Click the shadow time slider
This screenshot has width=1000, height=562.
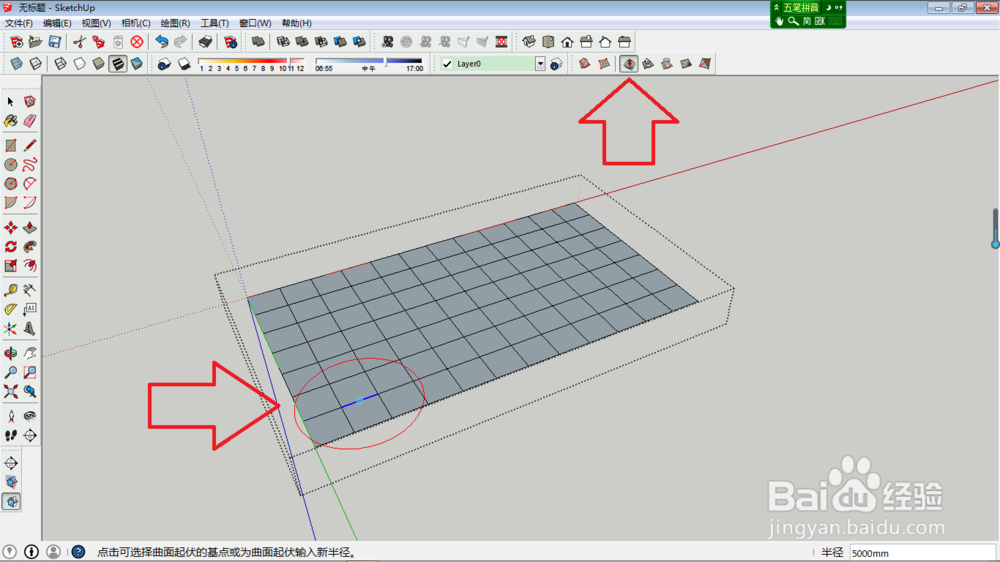pos(369,61)
